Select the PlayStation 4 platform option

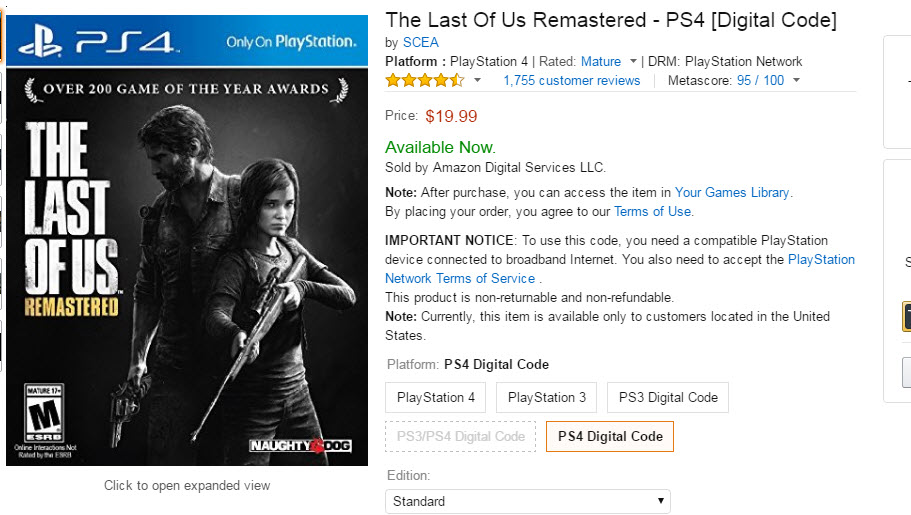pyautogui.click(x=436, y=397)
